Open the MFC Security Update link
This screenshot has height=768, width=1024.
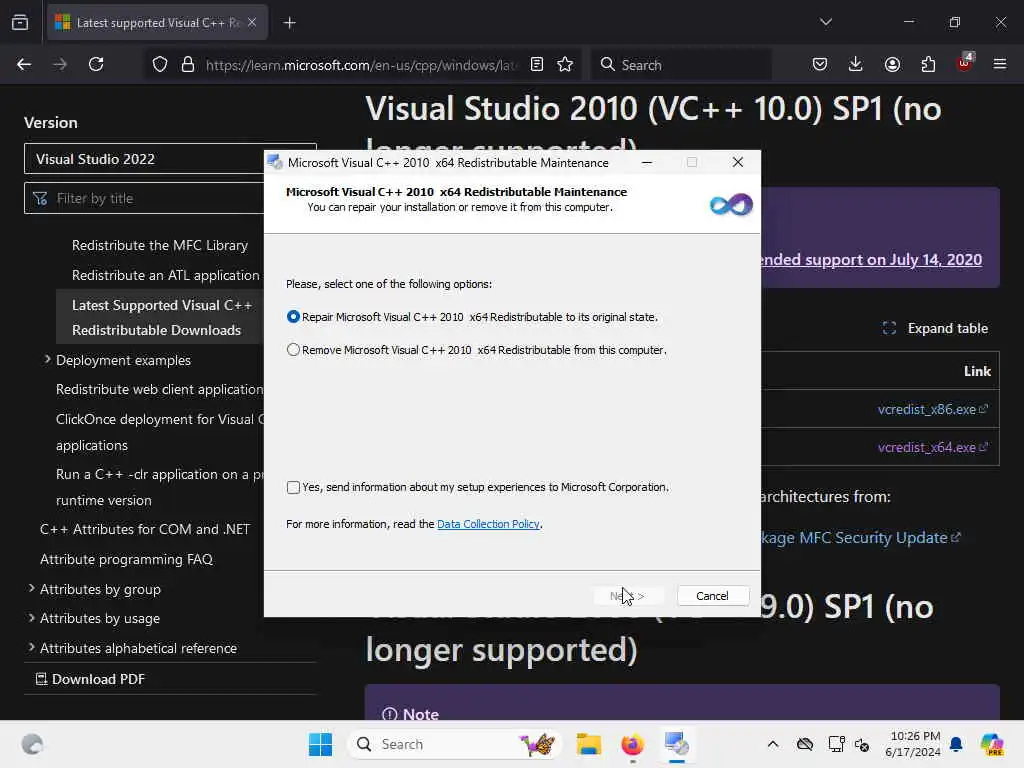coord(860,537)
